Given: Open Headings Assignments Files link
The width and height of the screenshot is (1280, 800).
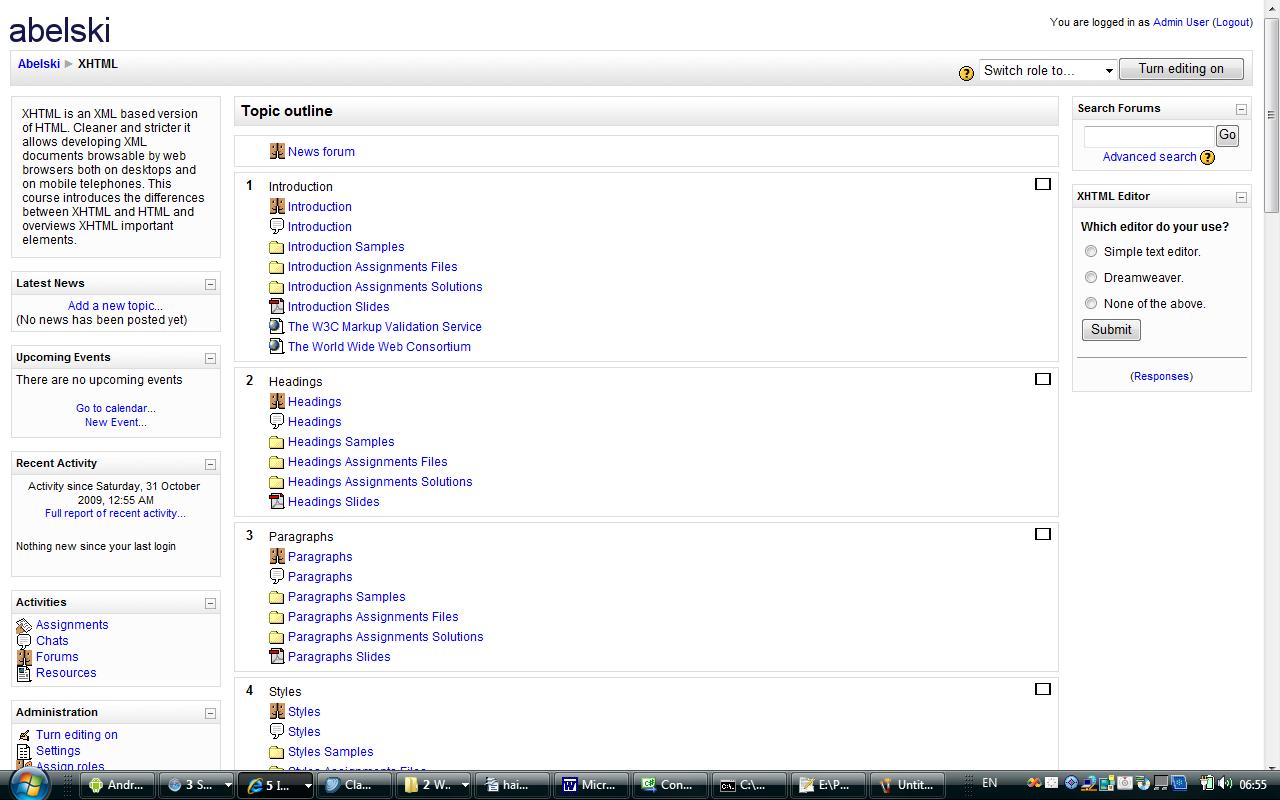Looking at the screenshot, I should coord(368,462).
